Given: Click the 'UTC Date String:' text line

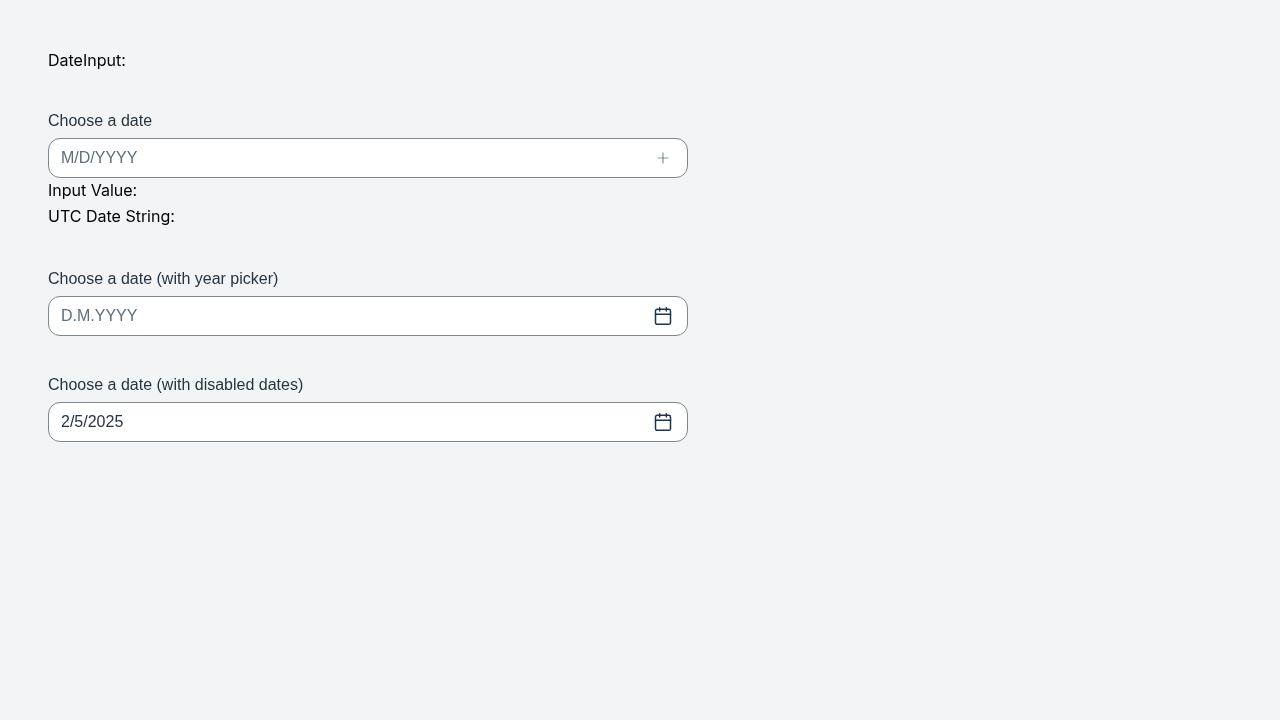Looking at the screenshot, I should [111, 216].
